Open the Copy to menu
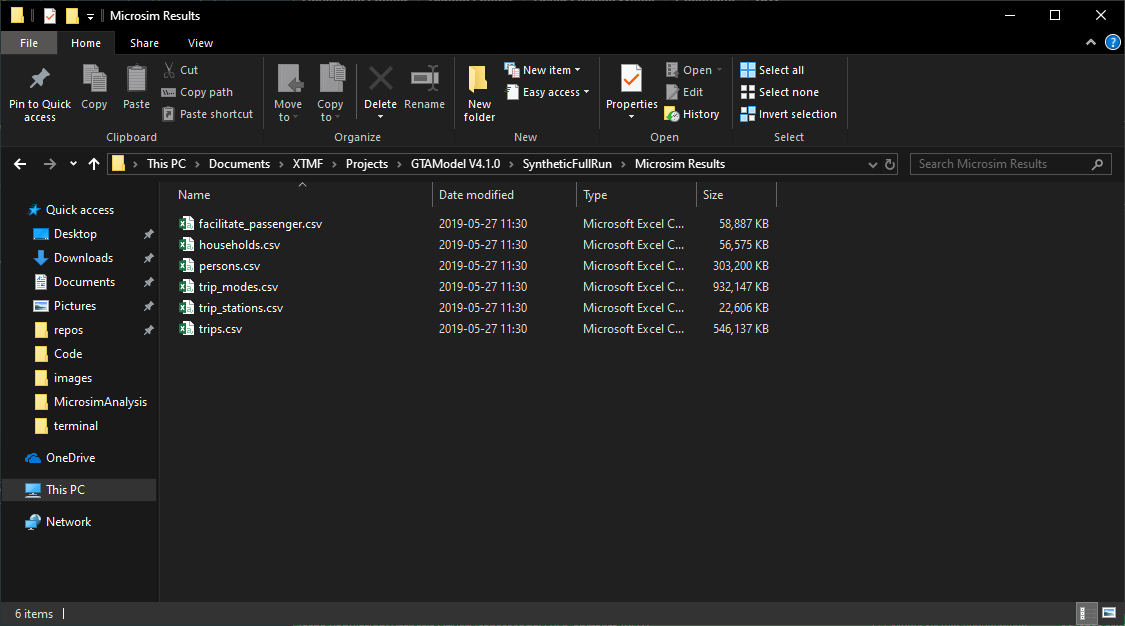Viewport: 1125px width, 626px height. point(330,93)
